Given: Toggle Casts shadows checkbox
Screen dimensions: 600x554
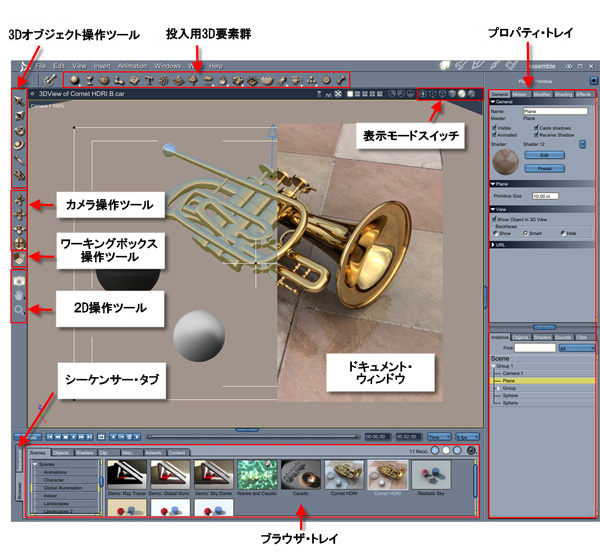Looking at the screenshot, I should (536, 127).
